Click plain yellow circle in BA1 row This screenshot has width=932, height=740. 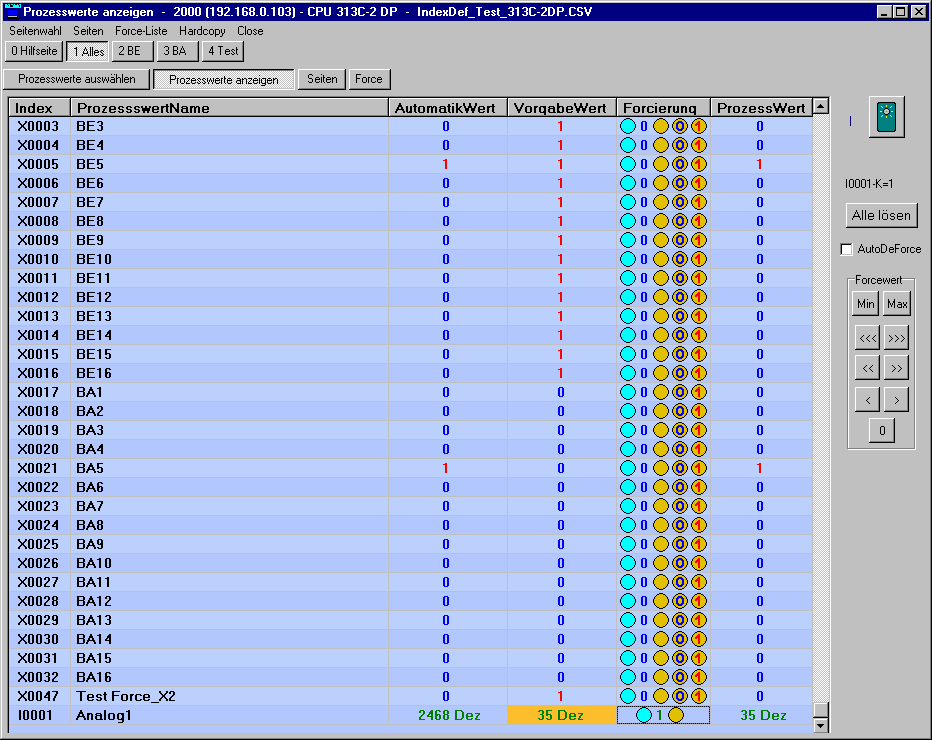tap(661, 392)
